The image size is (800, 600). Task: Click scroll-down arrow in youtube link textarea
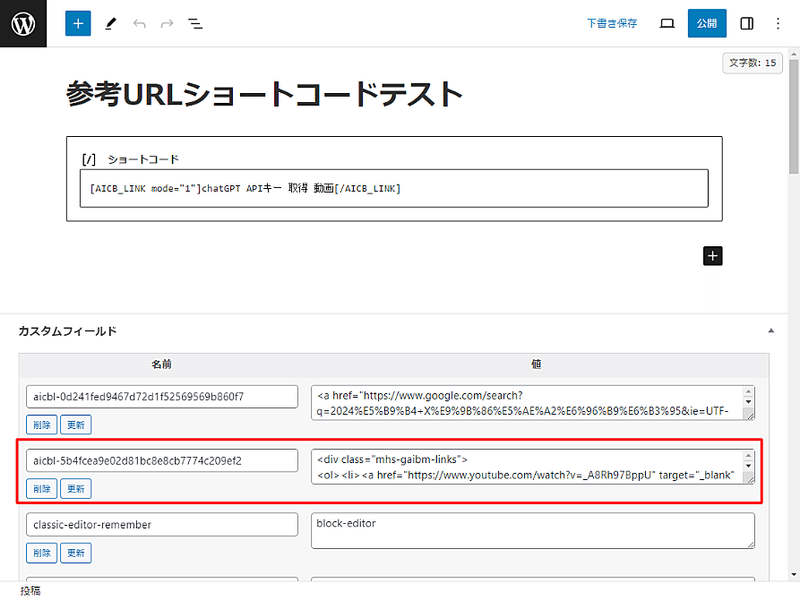coord(748,465)
